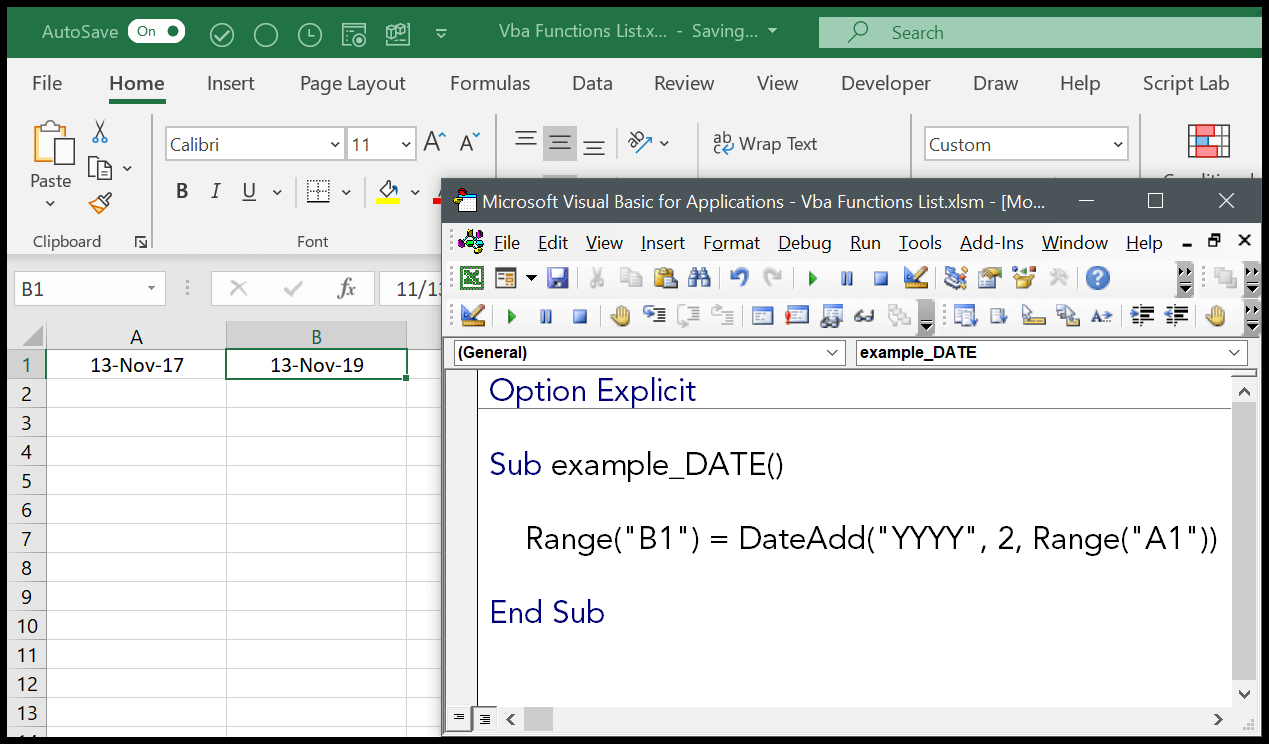
Task: Toggle the AutoSave switch to Off
Action: tap(156, 31)
